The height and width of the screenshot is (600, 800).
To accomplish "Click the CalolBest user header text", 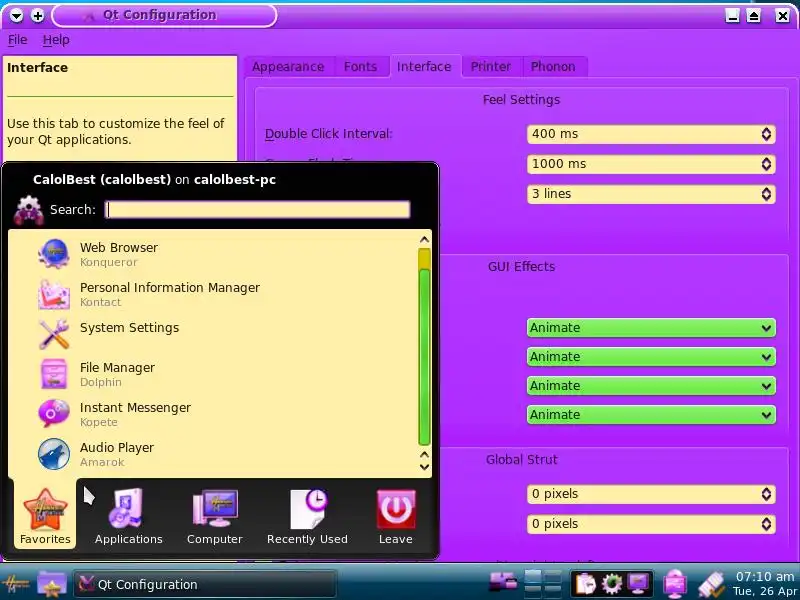I will point(154,180).
